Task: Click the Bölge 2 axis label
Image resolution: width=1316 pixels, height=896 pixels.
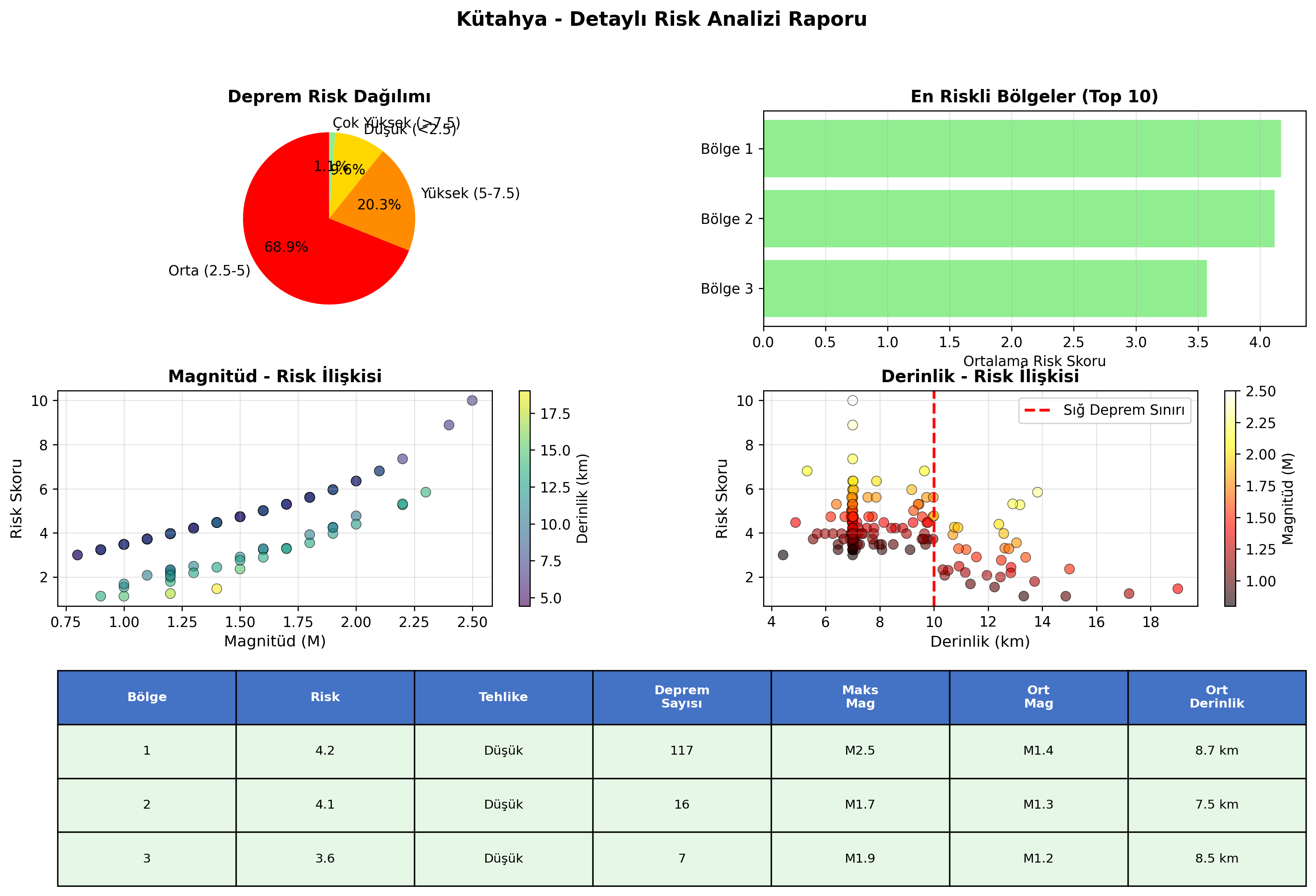Action: [727, 219]
